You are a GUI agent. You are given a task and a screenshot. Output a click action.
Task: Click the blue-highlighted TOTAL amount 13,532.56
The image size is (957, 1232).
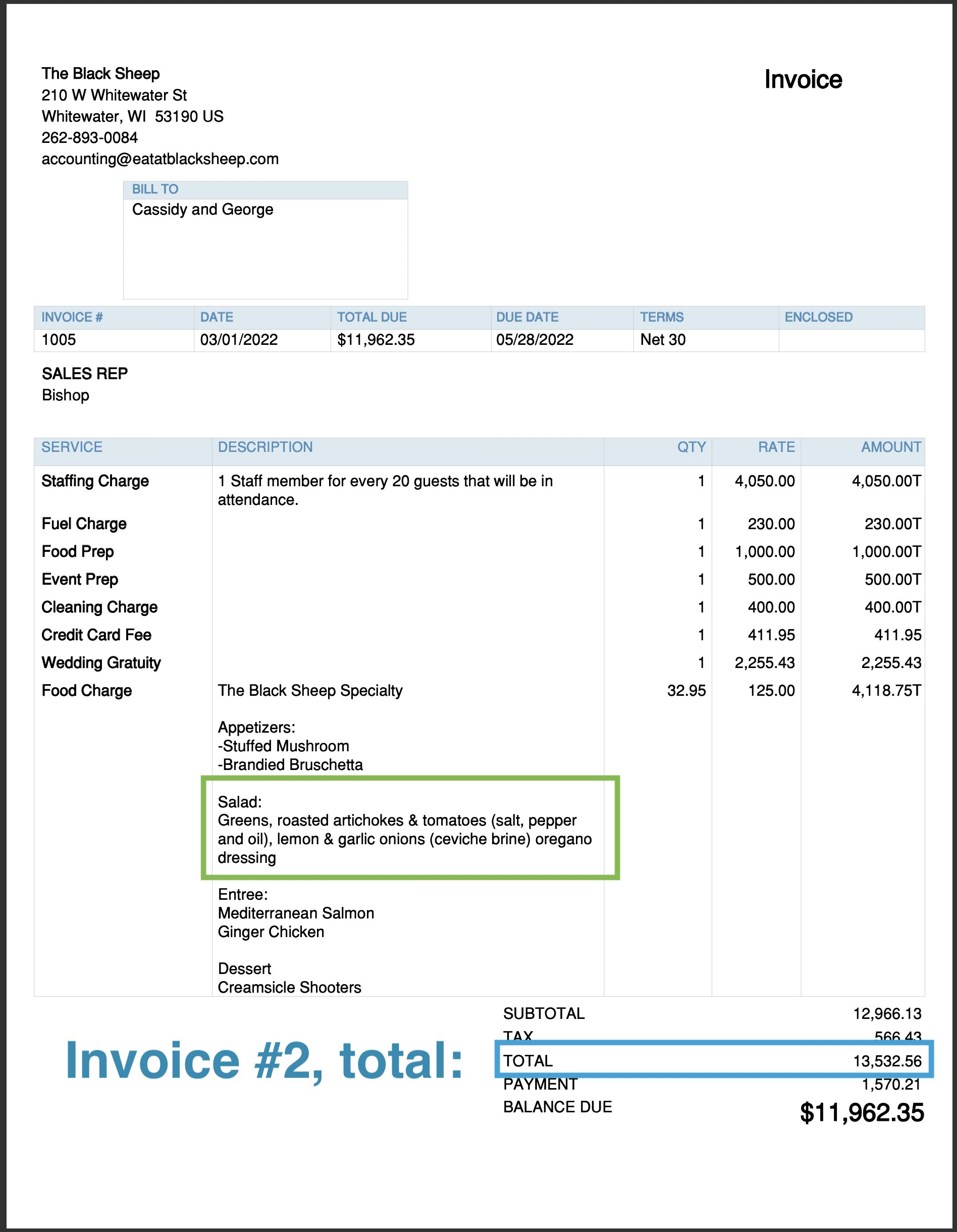pyautogui.click(x=886, y=1061)
